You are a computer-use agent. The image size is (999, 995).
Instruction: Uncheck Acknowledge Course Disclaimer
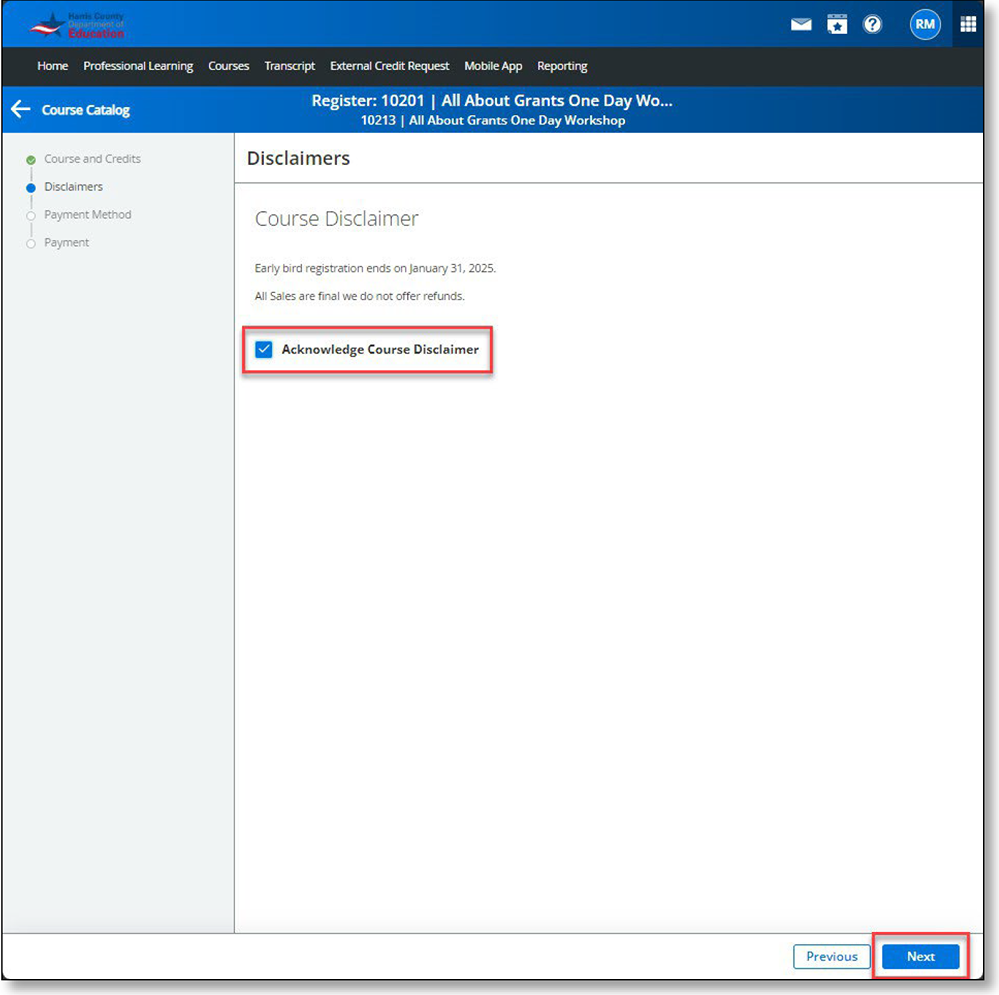[264, 349]
